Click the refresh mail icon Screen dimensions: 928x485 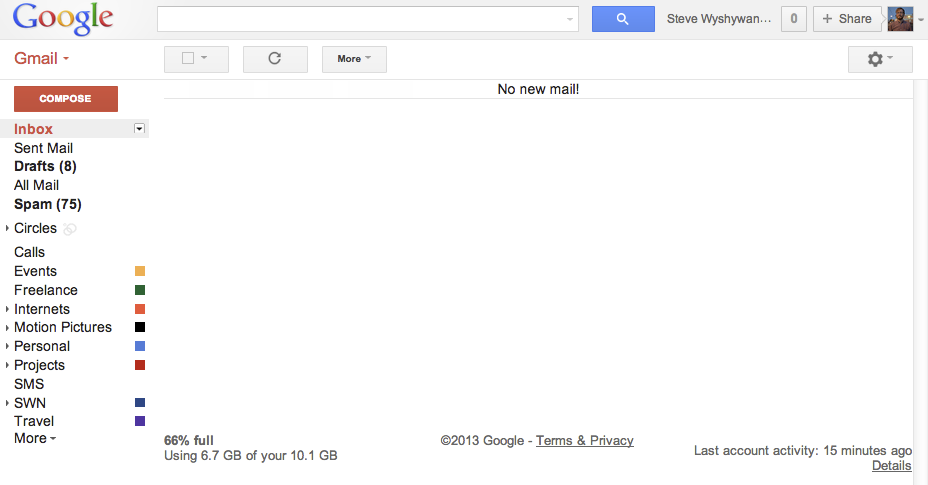(x=275, y=59)
